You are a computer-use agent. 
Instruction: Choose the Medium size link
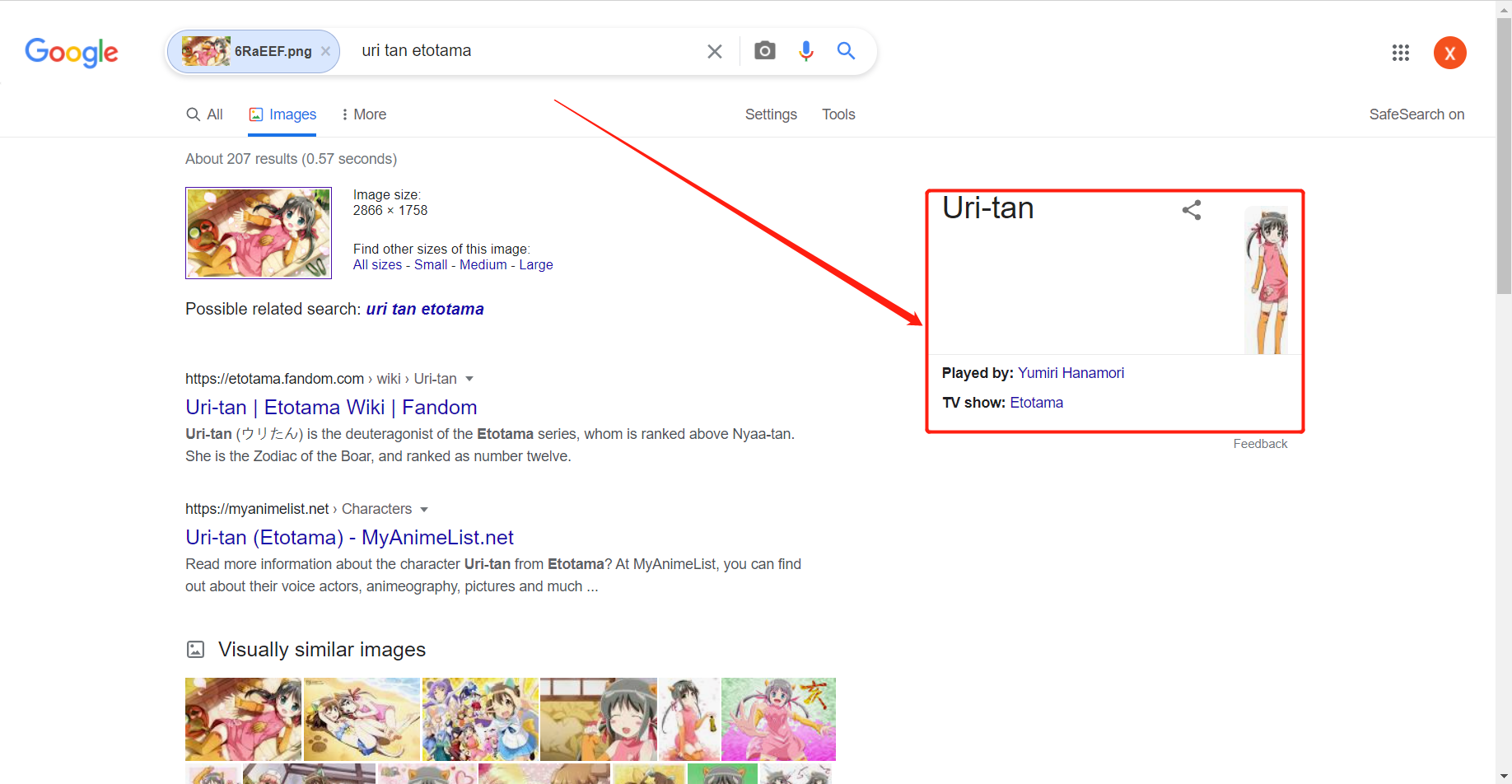pyautogui.click(x=483, y=264)
